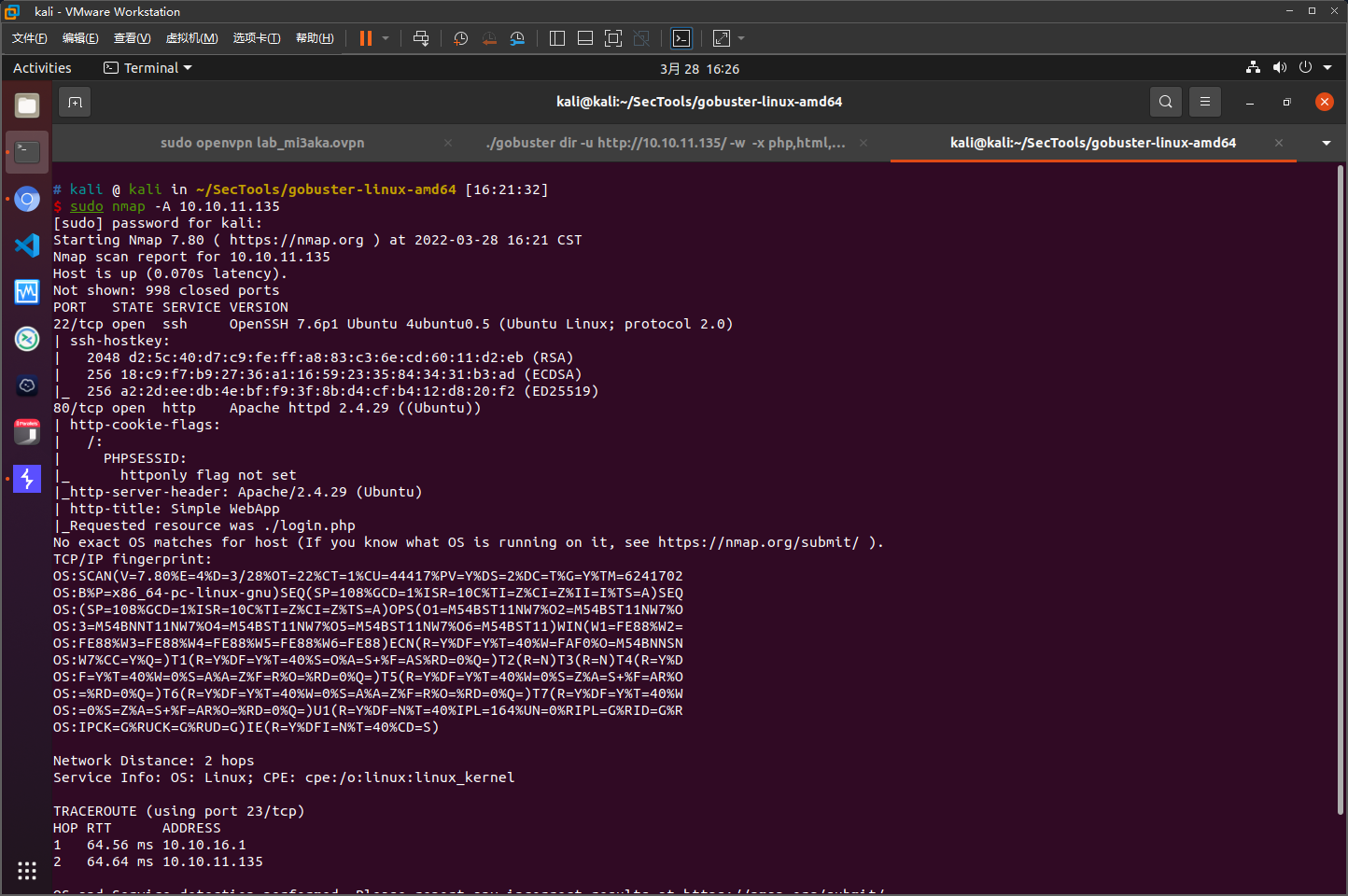Image resolution: width=1348 pixels, height=896 pixels.
Task: Open the VMware snapshot manager
Action: [x=517, y=38]
